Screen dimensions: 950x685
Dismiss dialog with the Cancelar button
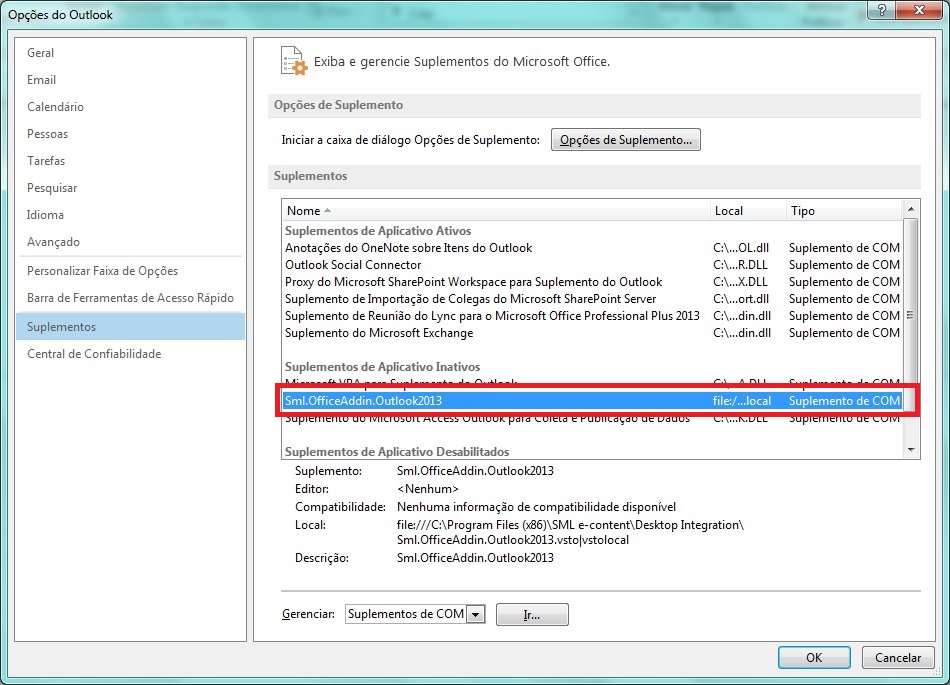897,657
